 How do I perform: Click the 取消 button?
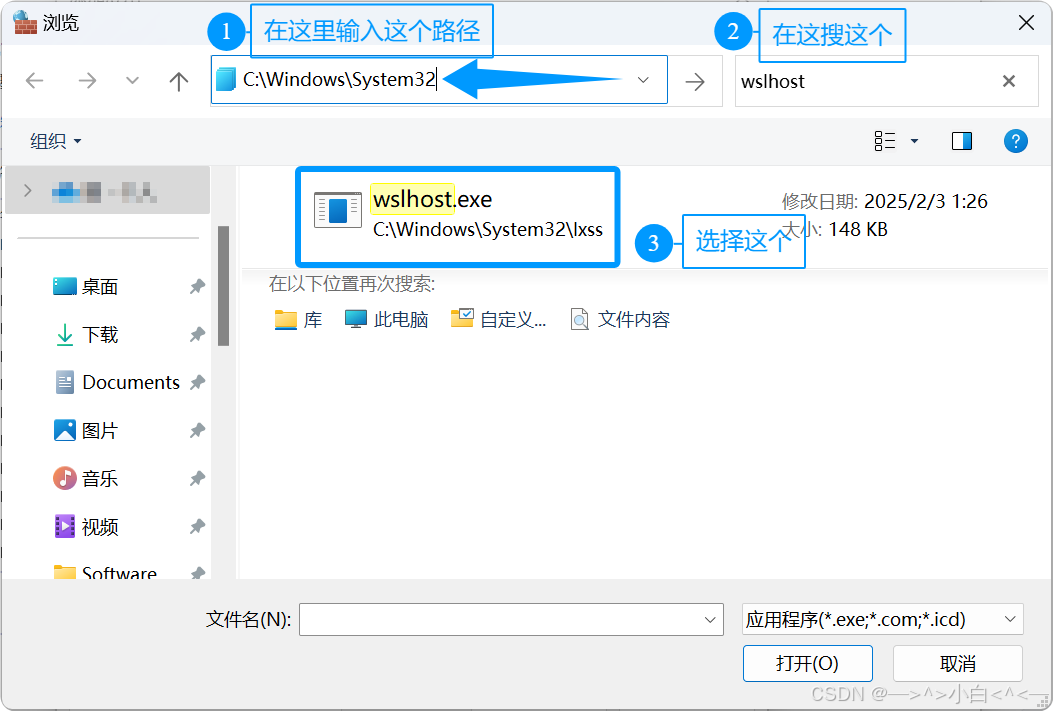958,663
